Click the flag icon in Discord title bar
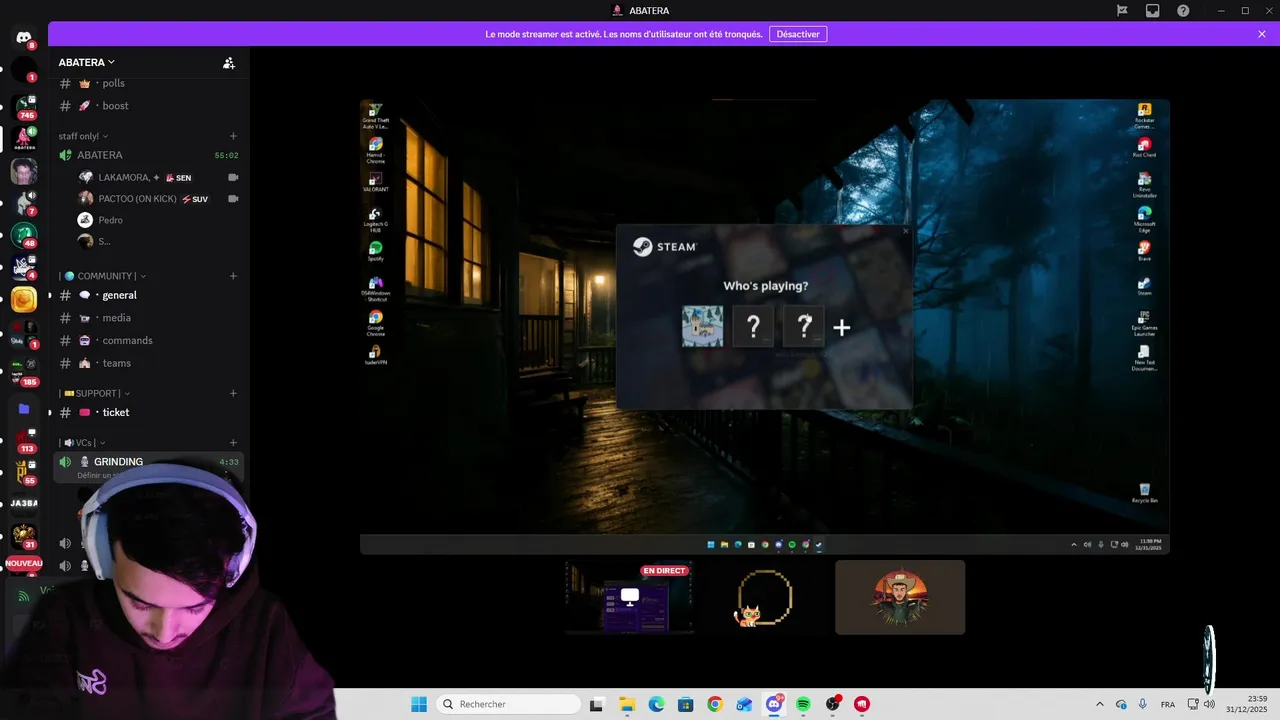The width and height of the screenshot is (1280, 720). (1122, 10)
